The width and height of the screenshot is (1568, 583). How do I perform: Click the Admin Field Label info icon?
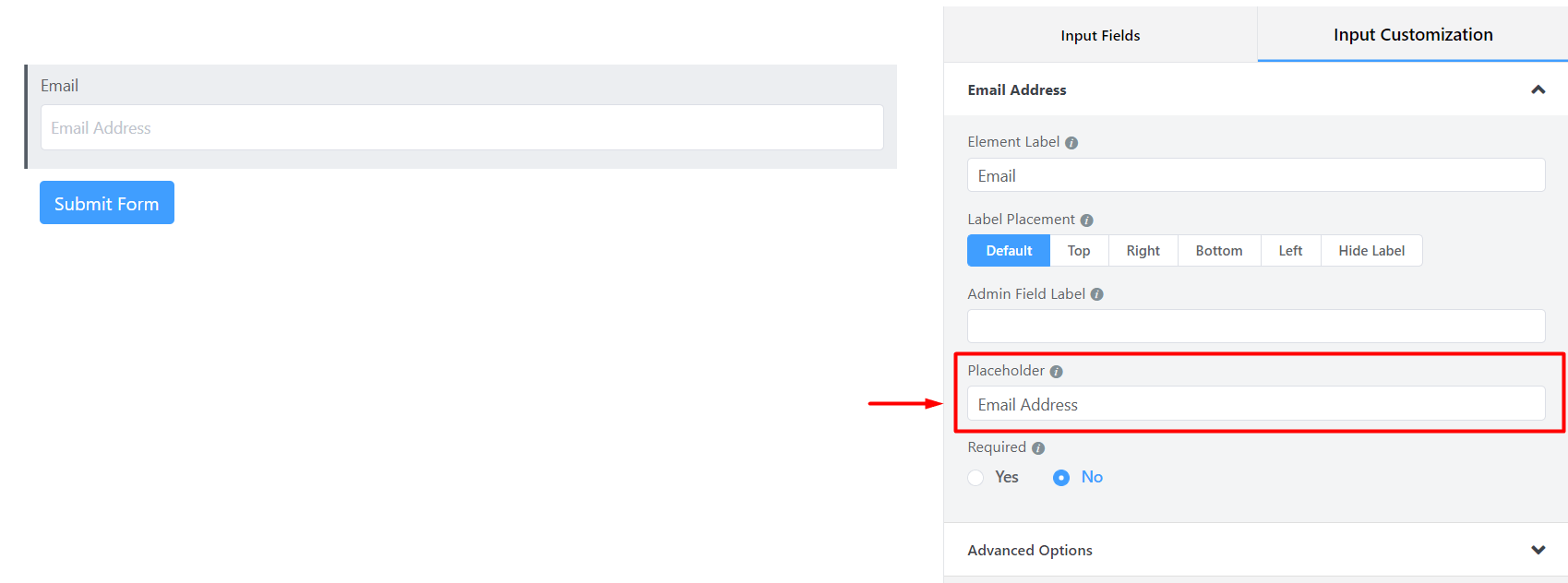click(x=1097, y=294)
